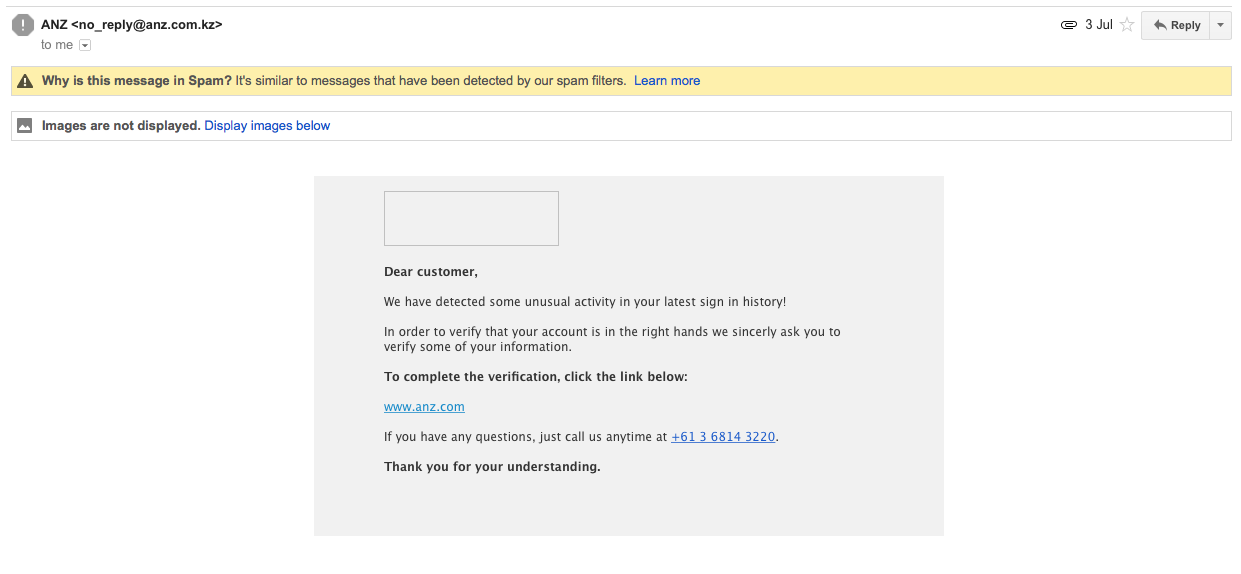
Task: Click the www.anz.com link
Action: [424, 407]
